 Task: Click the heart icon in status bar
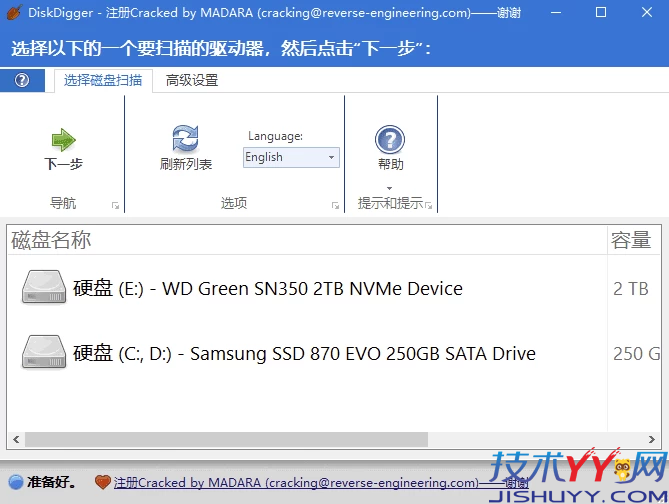[x=102, y=482]
